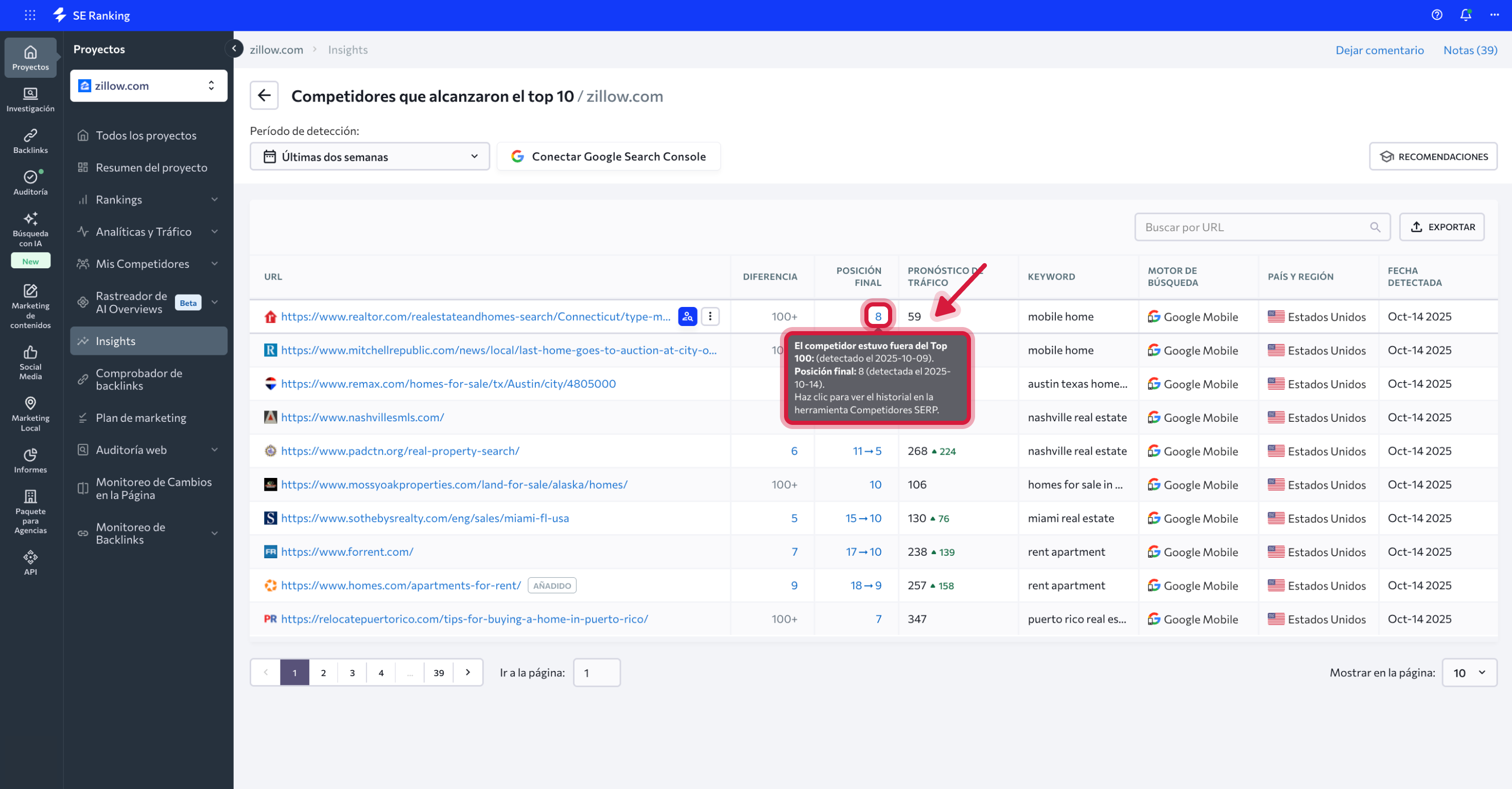Open the nashvillesmls.com URL link

(x=362, y=417)
